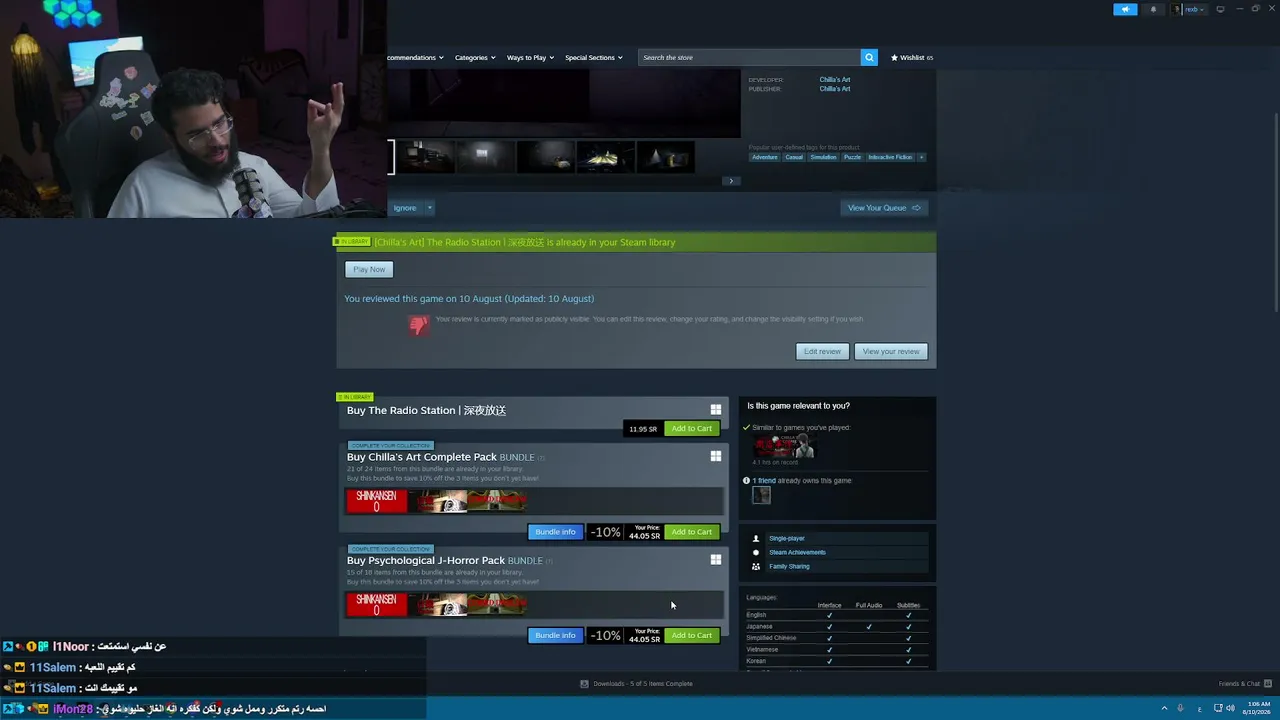Open Bundle info for Psychological J-Horror Pack

point(555,635)
